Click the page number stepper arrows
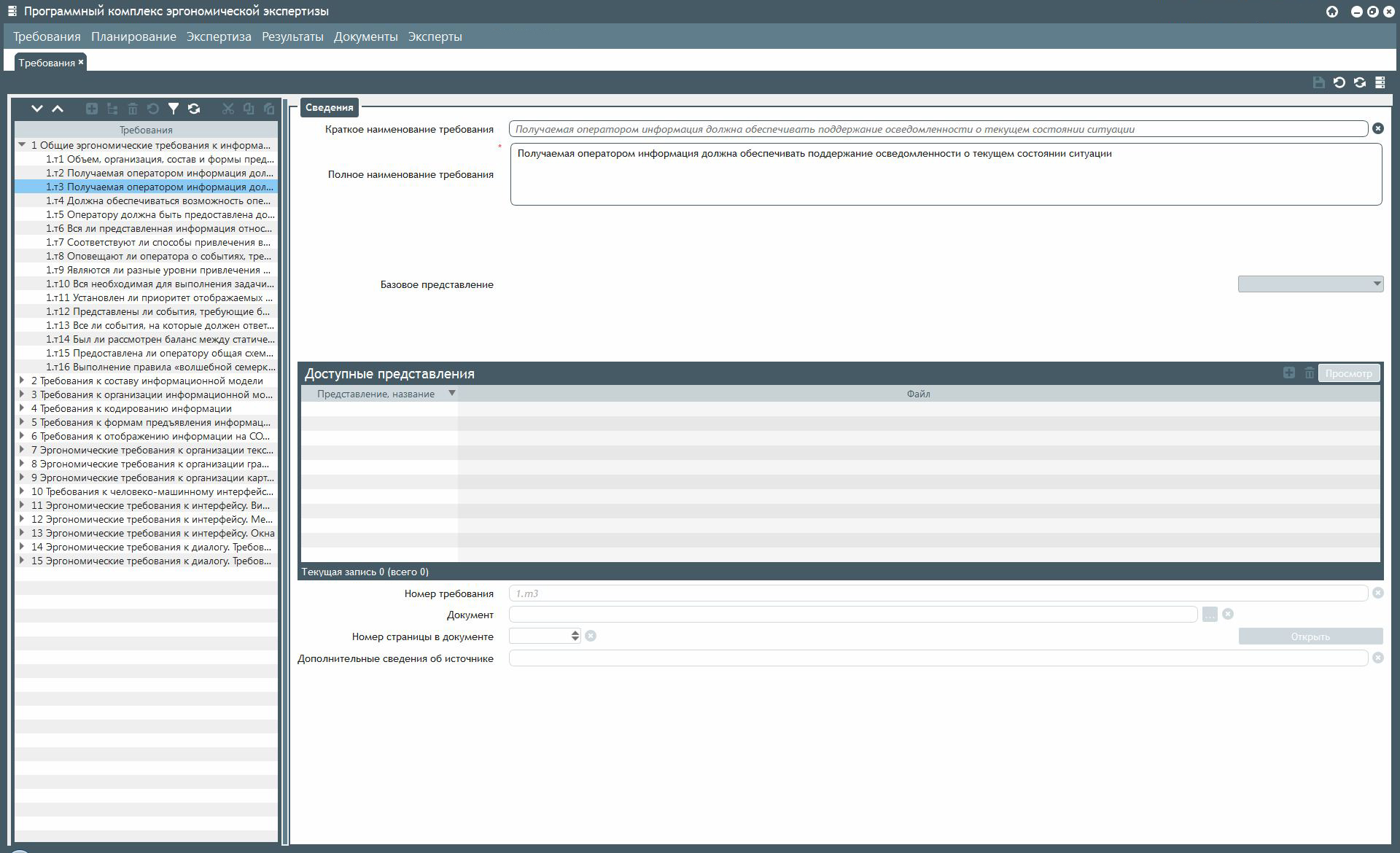Screen dimensions: 1400x853 tap(575, 636)
